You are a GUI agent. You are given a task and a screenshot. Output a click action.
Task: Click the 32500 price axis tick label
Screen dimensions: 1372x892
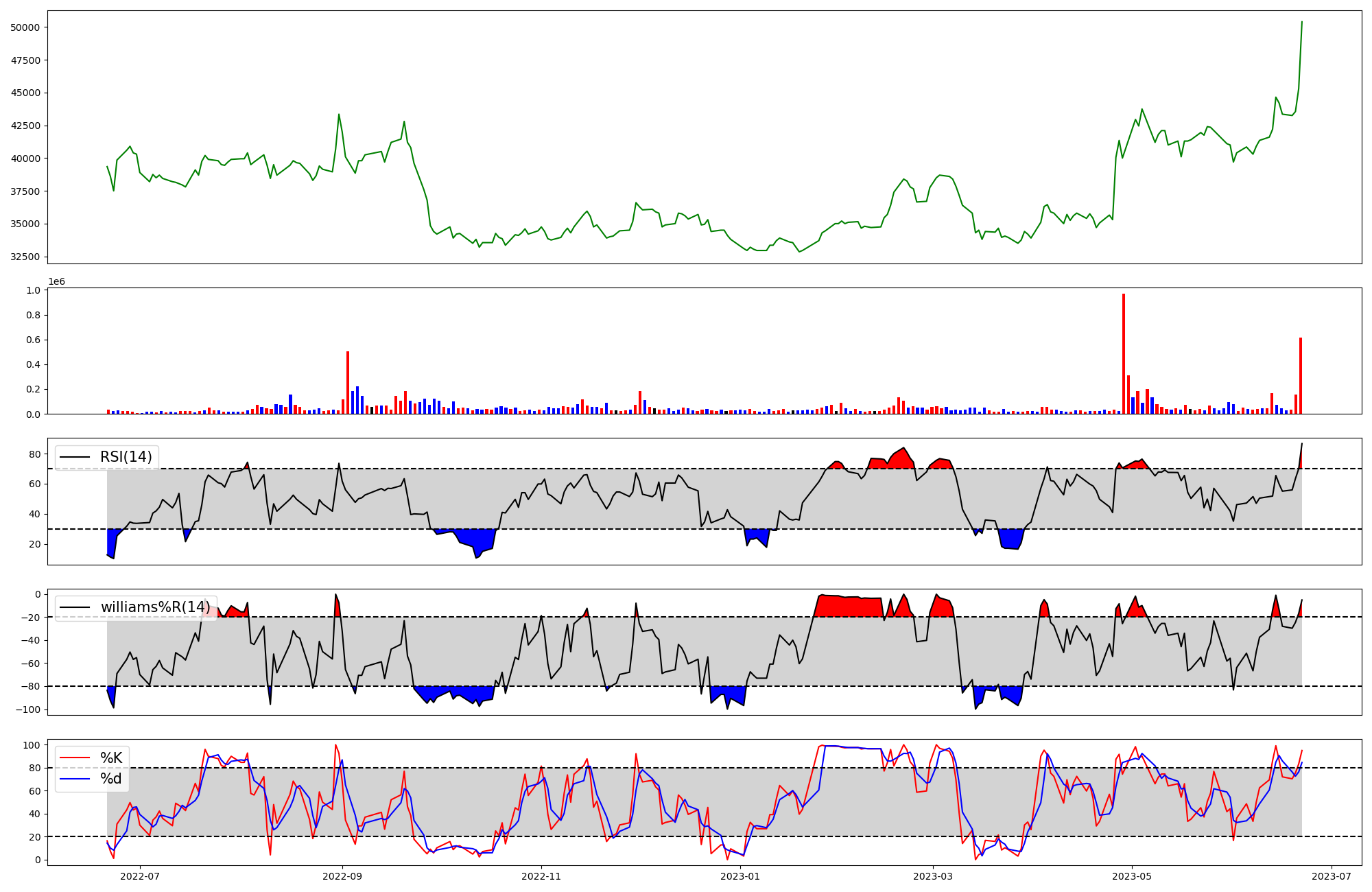(25, 257)
